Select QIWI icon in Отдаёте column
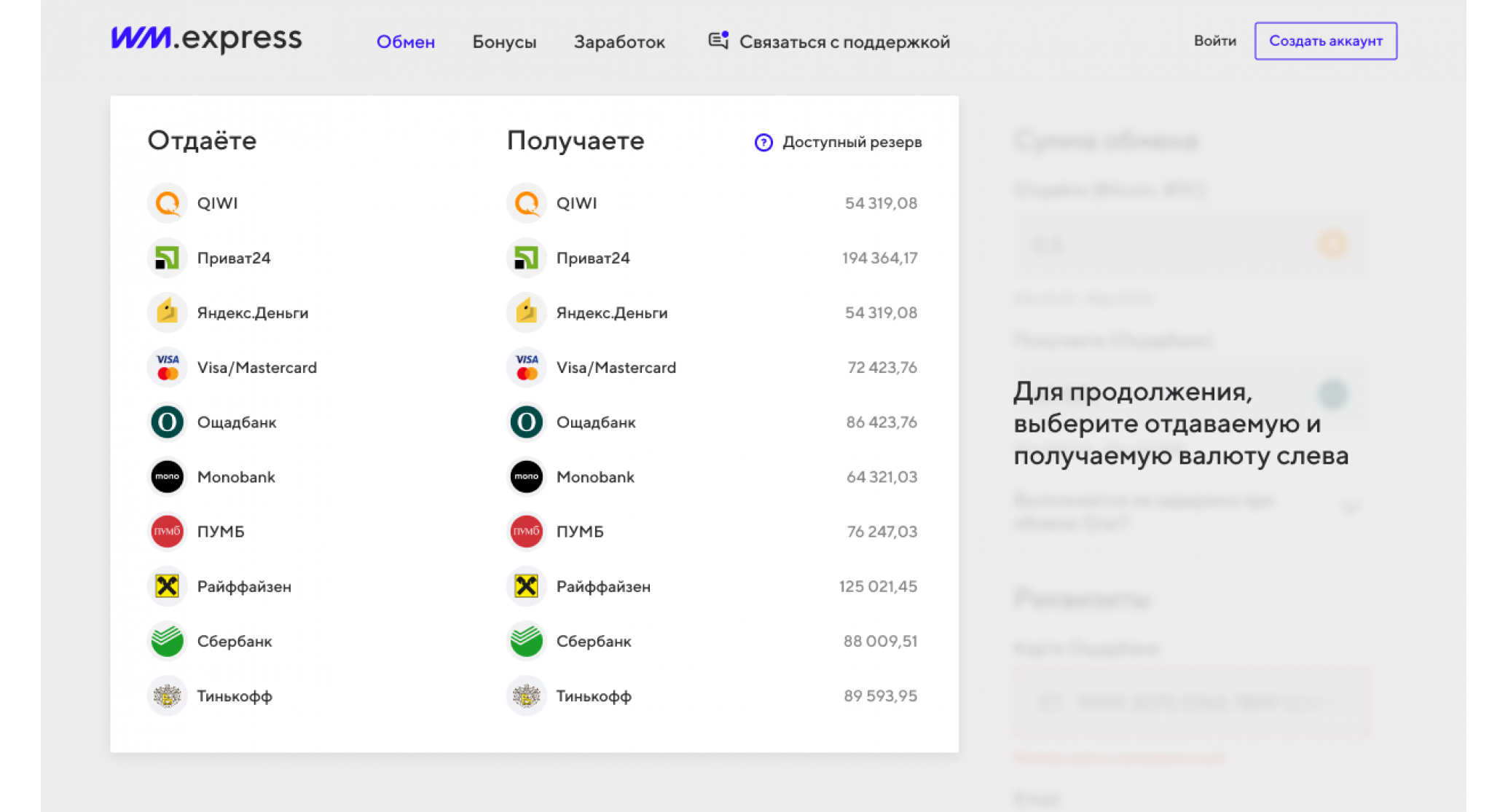 [168, 203]
